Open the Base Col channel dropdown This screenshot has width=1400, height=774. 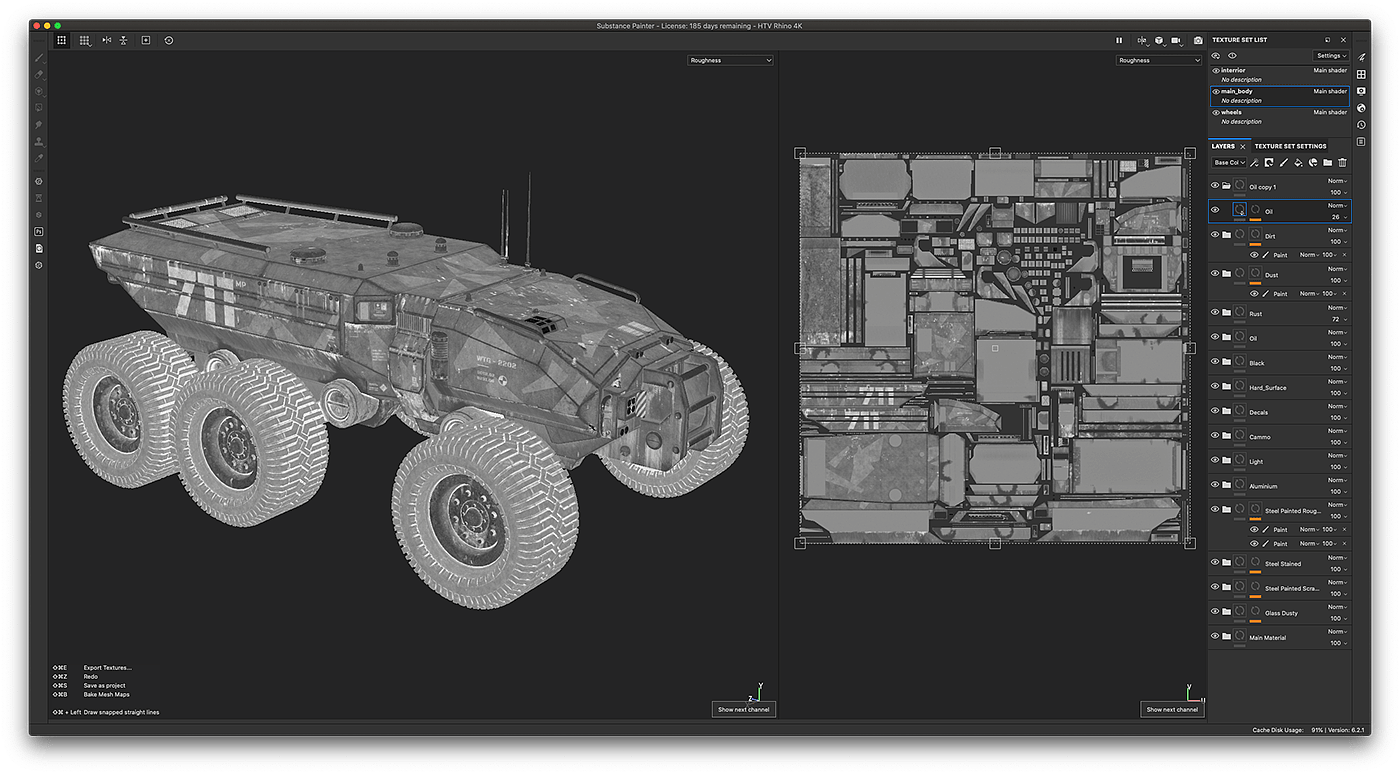(x=1227, y=162)
